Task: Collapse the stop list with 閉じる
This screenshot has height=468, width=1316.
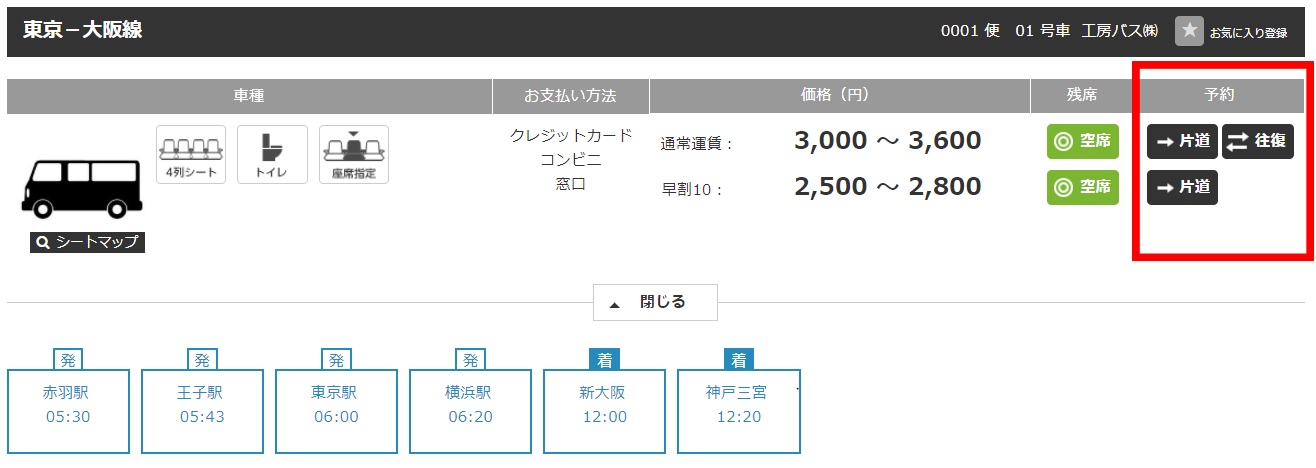Action: point(655,302)
